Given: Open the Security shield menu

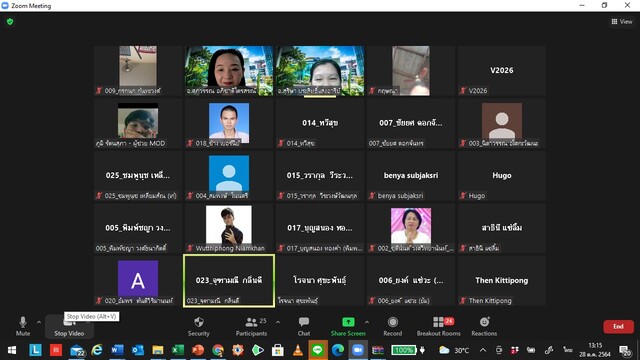Looking at the screenshot, I should 199,327.
